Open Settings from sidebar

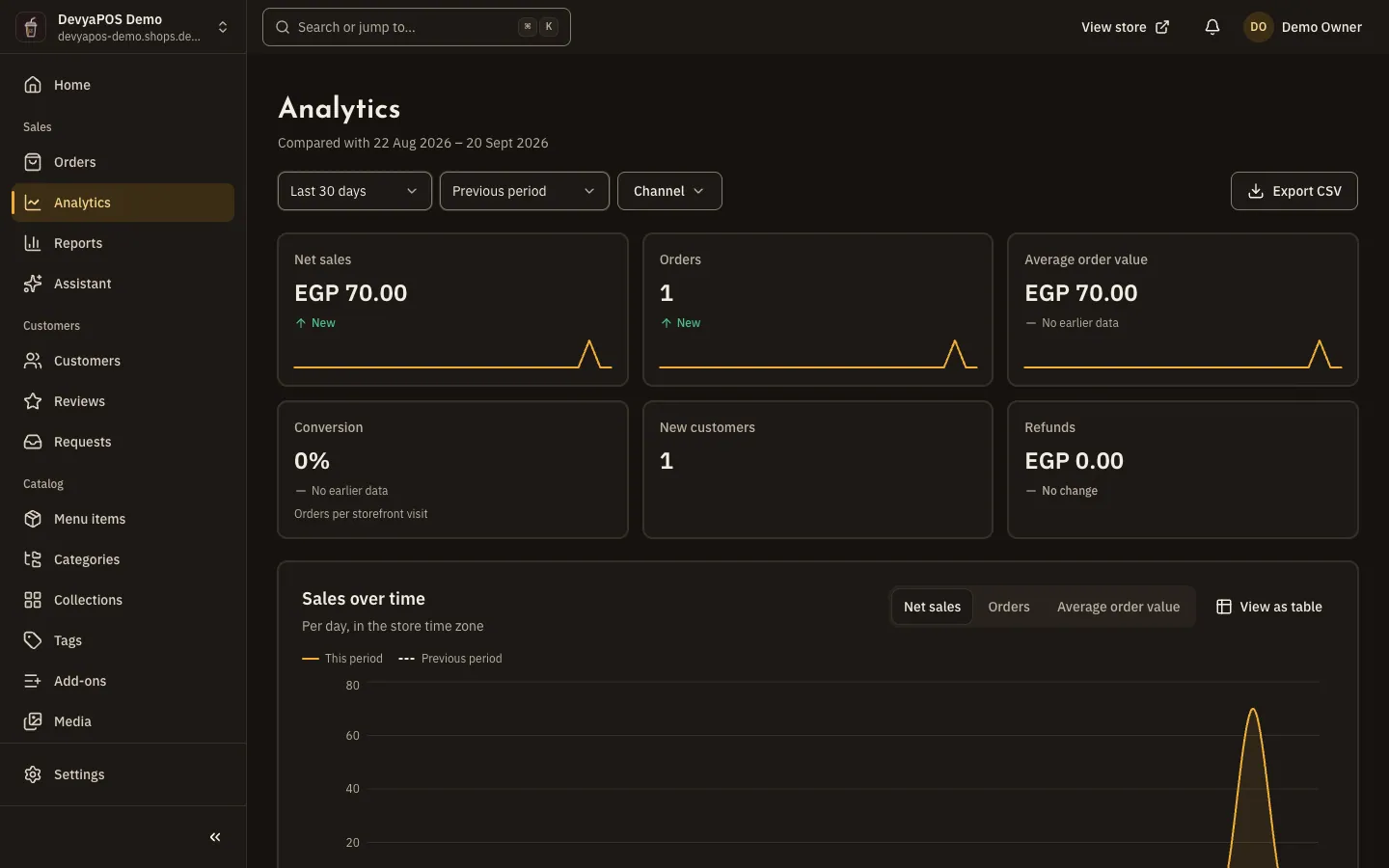click(123, 774)
